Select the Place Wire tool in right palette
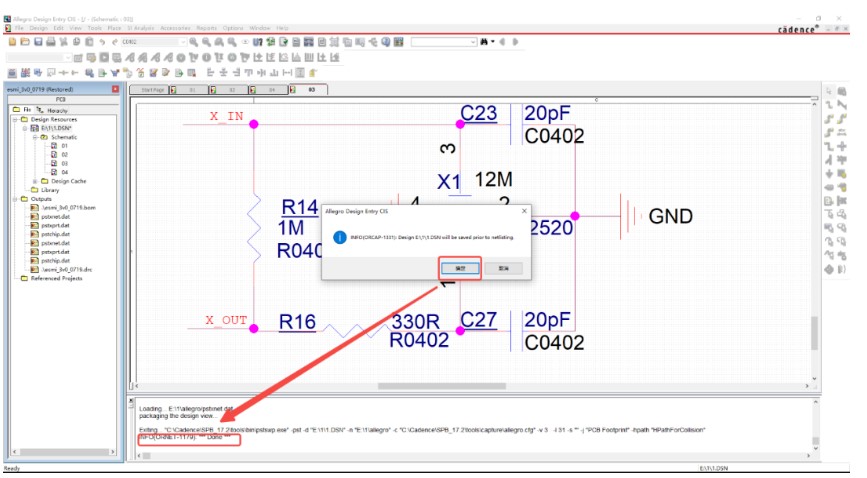The image size is (867, 478). [829, 105]
